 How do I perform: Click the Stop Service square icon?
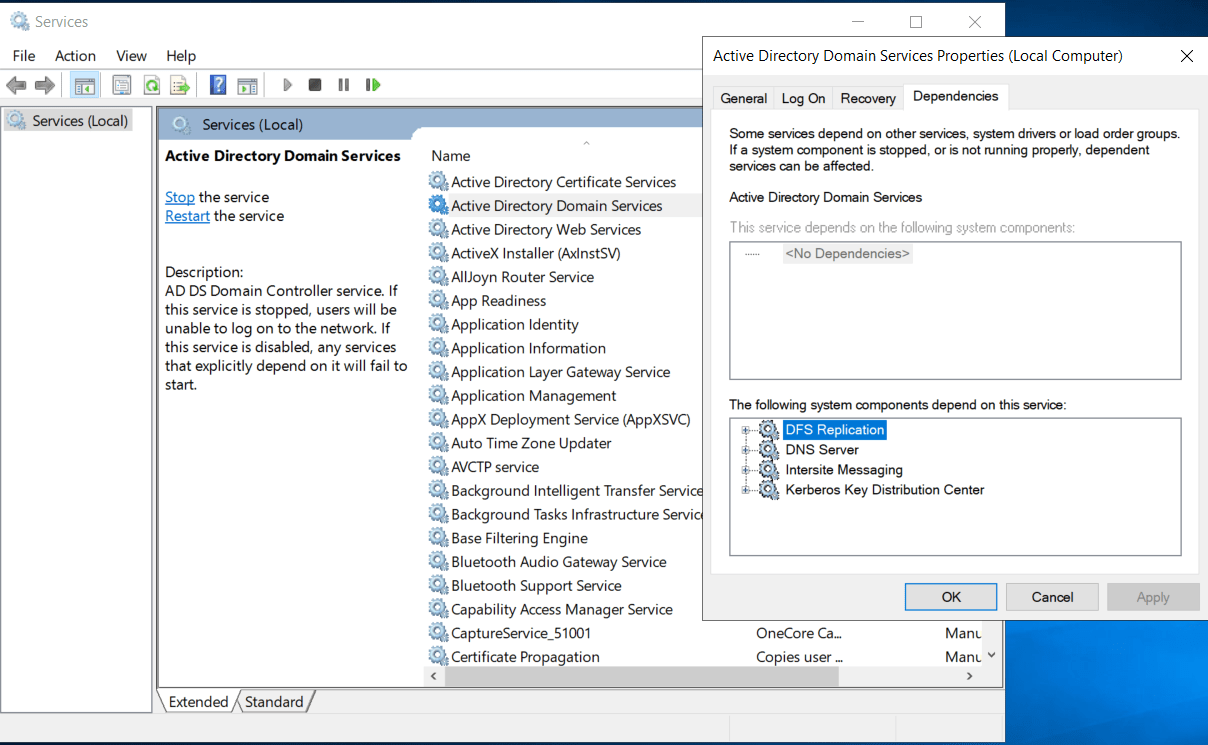tap(313, 84)
